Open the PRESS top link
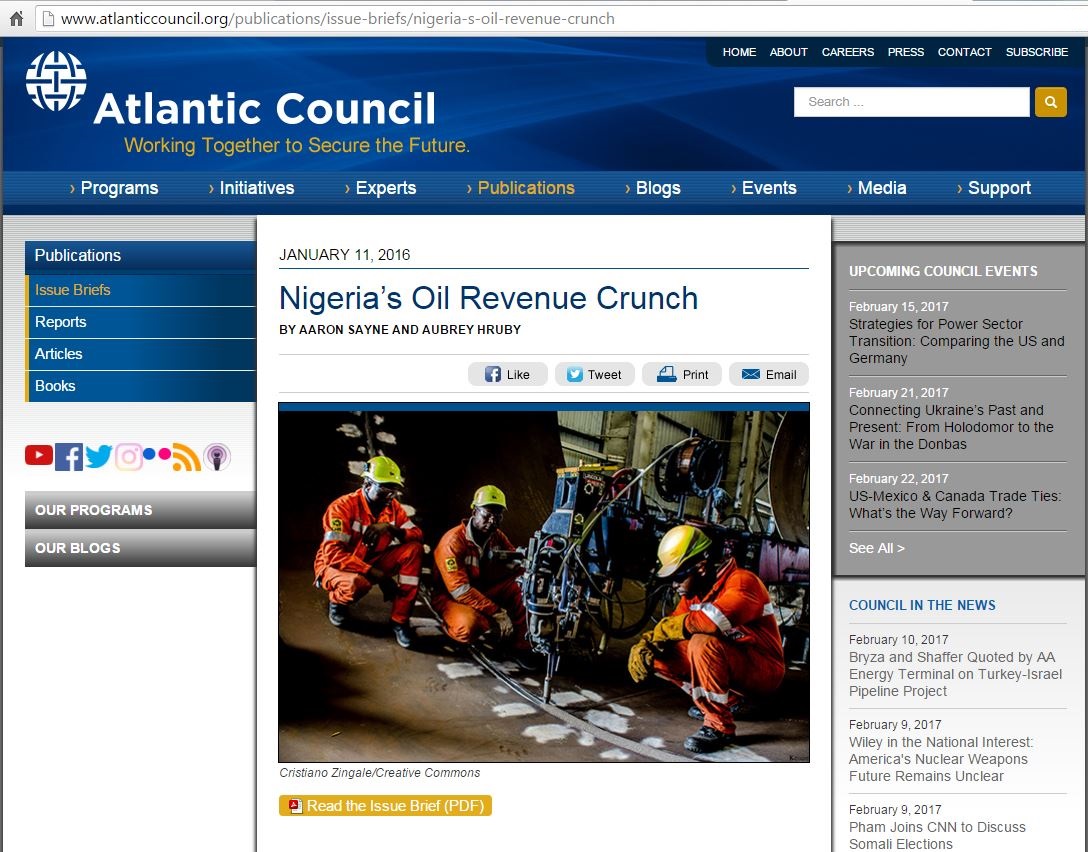1088x852 pixels. [906, 52]
